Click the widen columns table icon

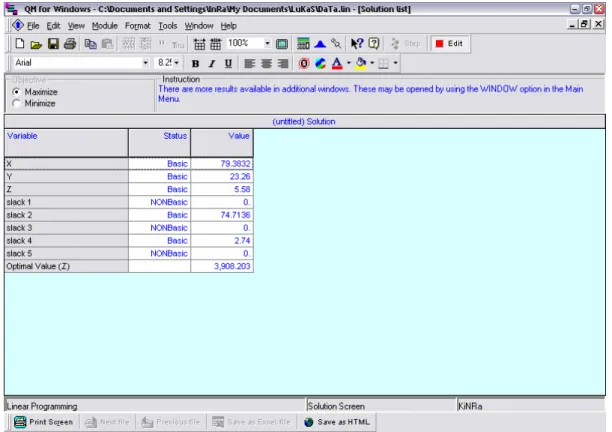(x=216, y=44)
